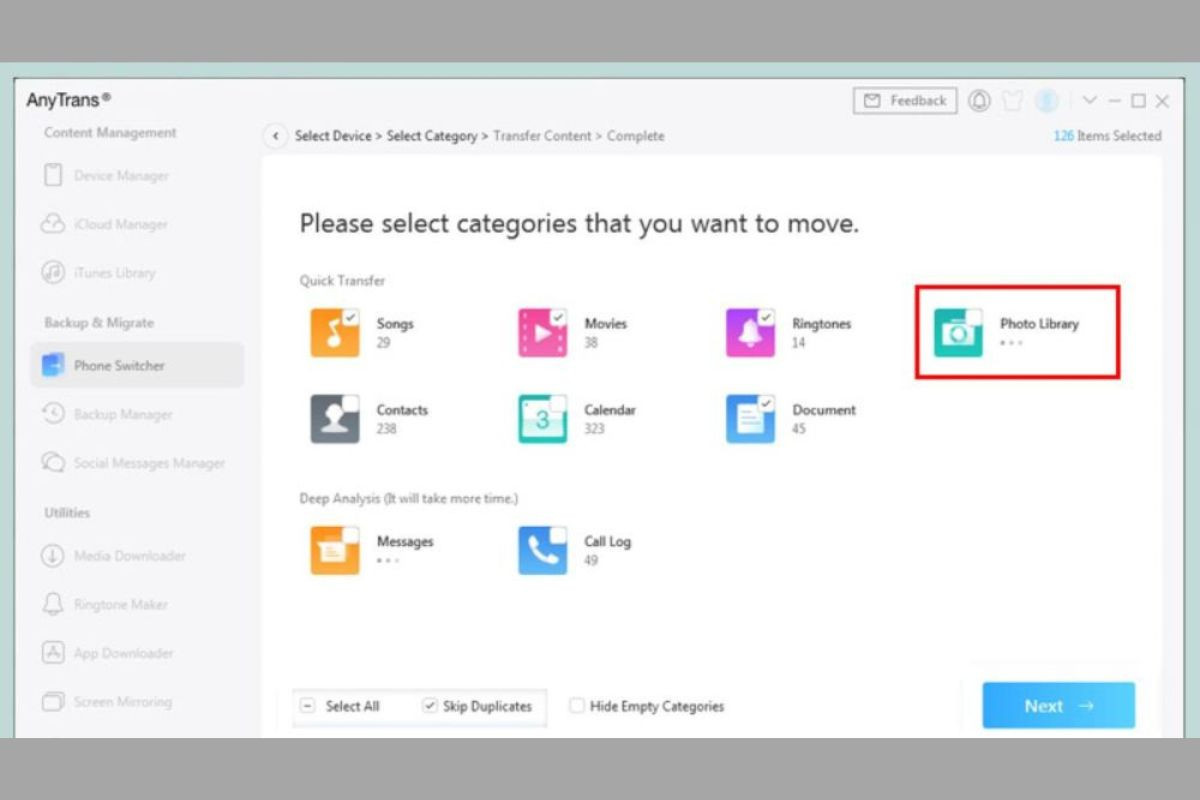The height and width of the screenshot is (800, 1200).
Task: Click the Social Messages Manager chat icon
Action: click(x=53, y=463)
